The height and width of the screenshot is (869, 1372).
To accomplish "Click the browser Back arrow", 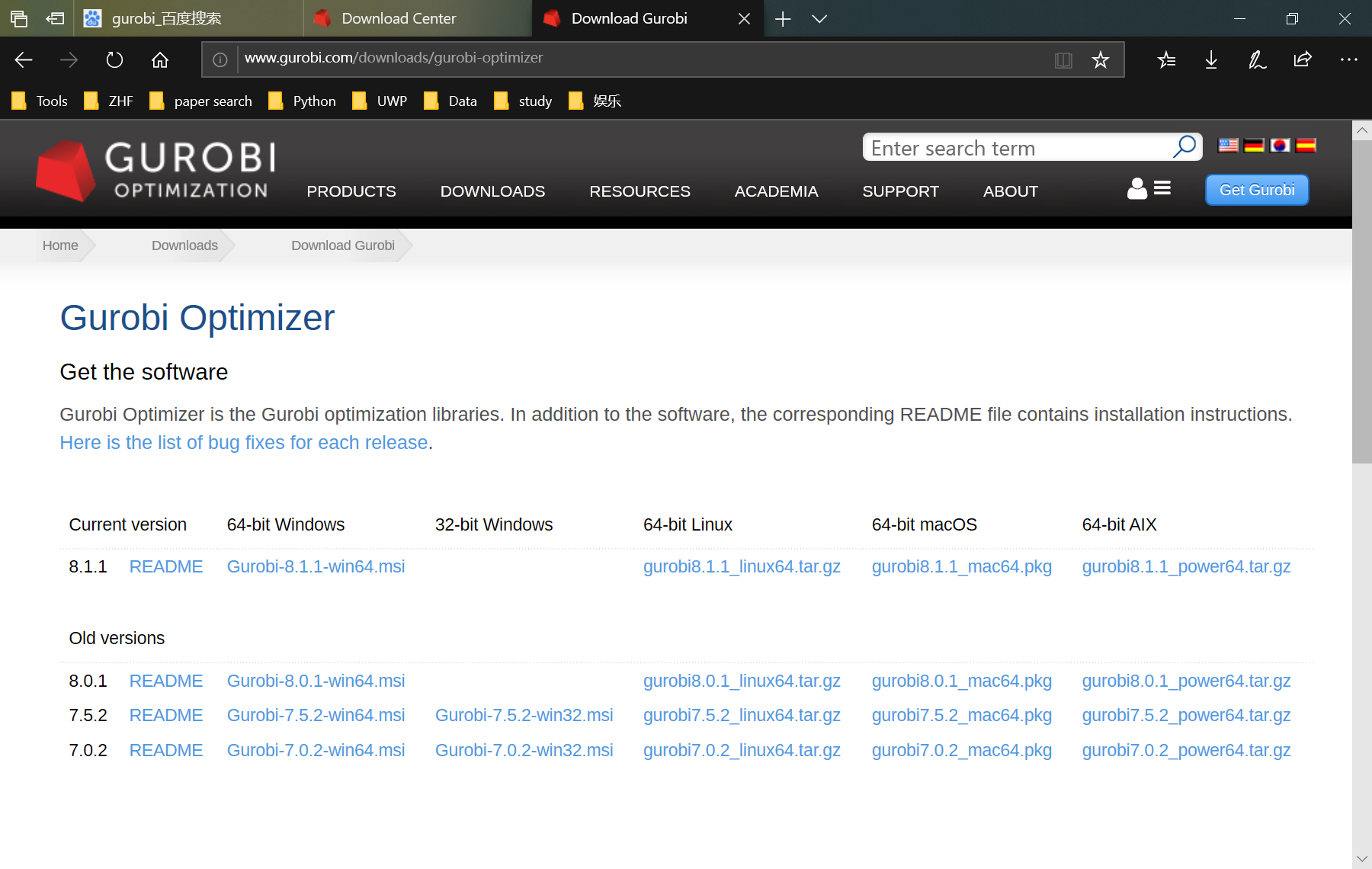I will coord(24,59).
